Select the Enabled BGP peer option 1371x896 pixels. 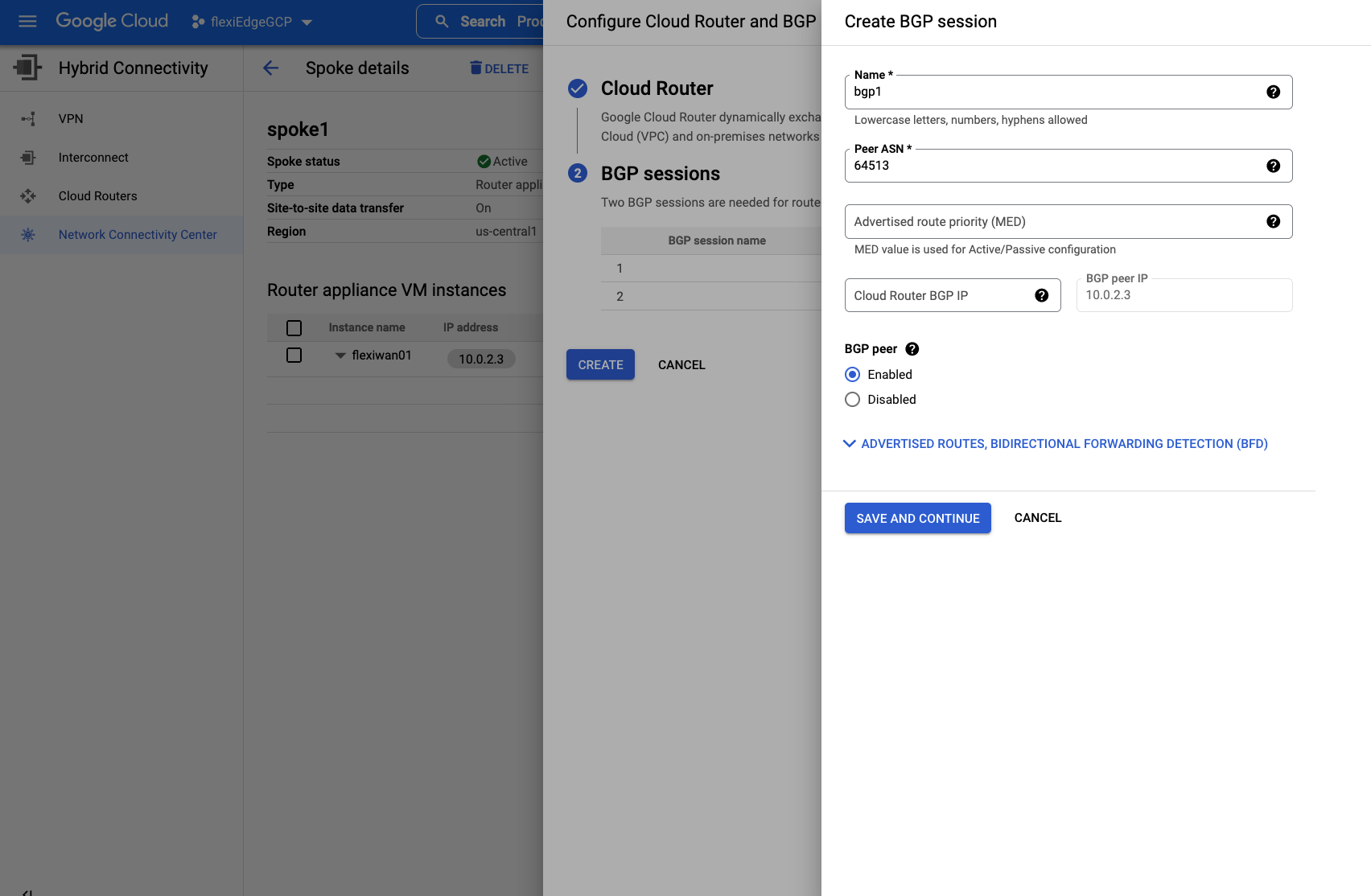point(853,375)
